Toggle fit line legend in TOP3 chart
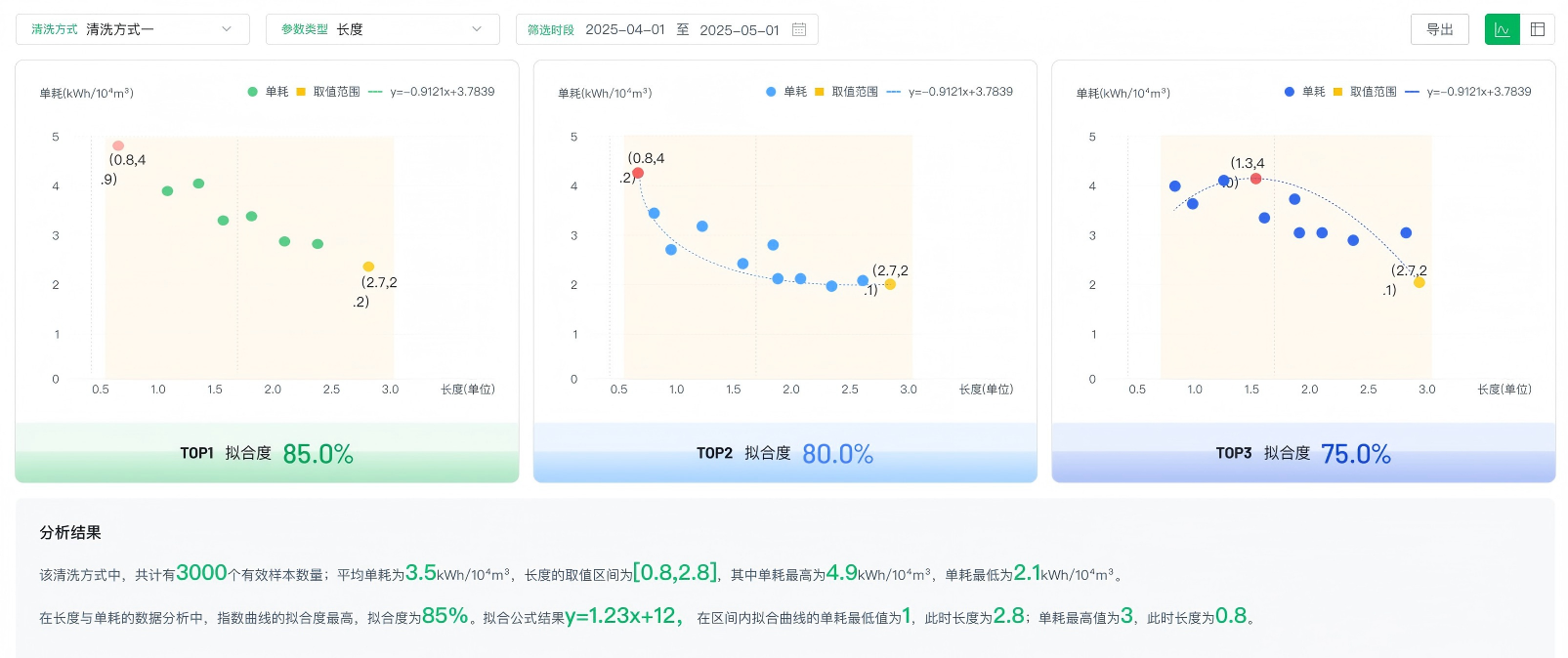1568x658 pixels. [1468, 92]
